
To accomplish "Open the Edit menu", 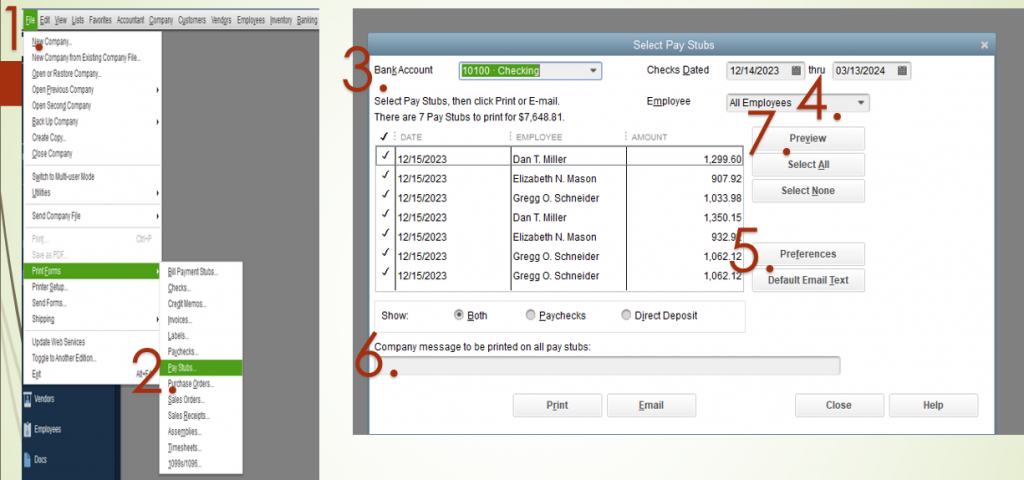I will pyautogui.click(x=45, y=20).
